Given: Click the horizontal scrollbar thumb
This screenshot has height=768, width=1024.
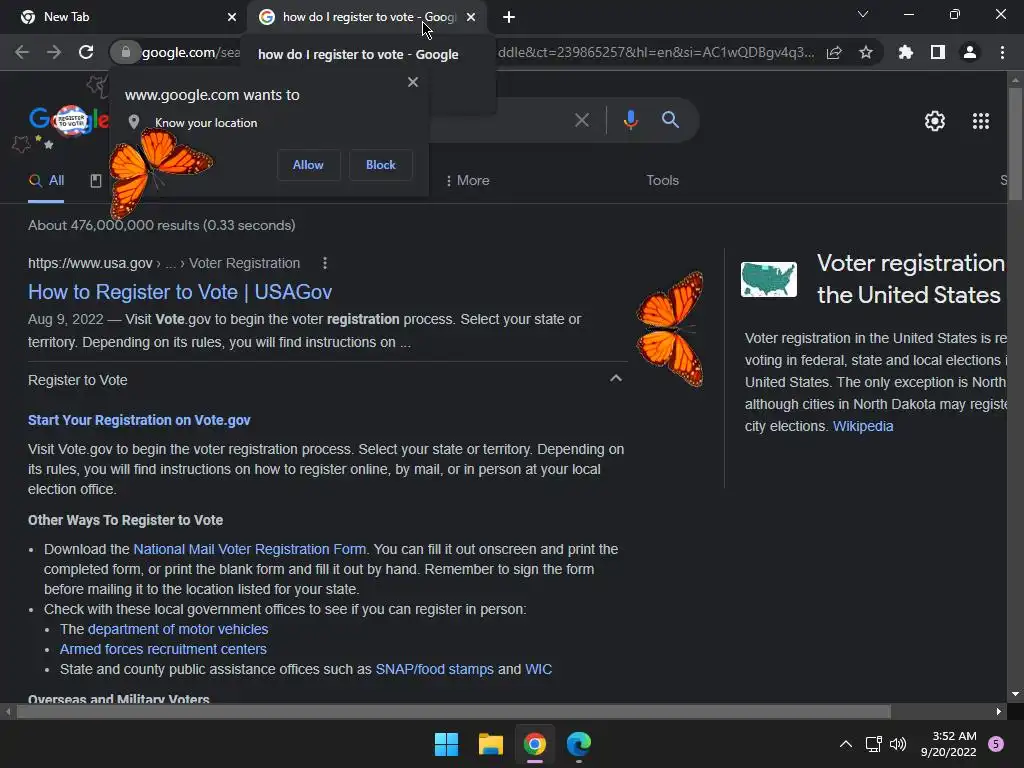Looking at the screenshot, I should point(453,711).
